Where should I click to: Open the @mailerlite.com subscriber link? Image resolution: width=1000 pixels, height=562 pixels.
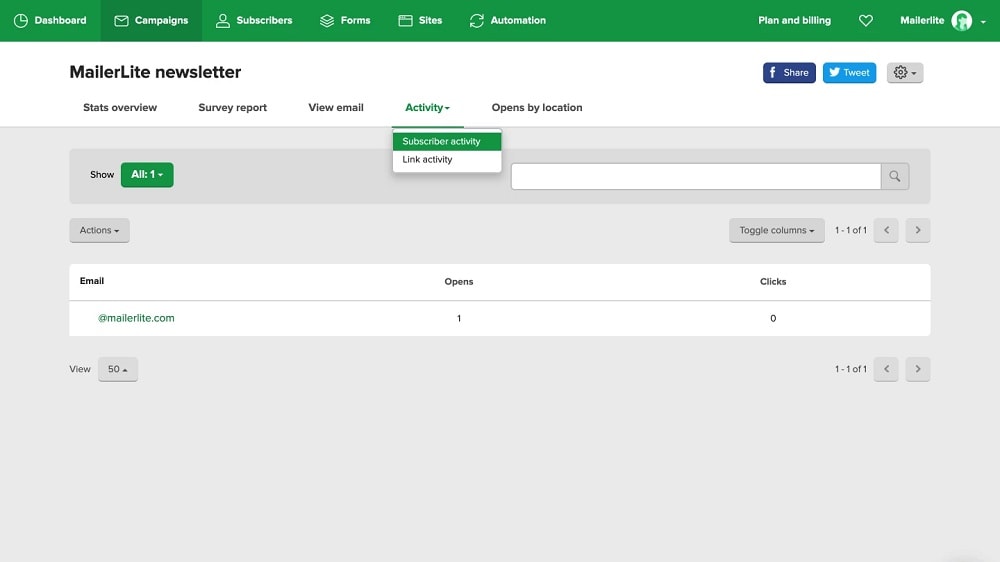(x=136, y=318)
